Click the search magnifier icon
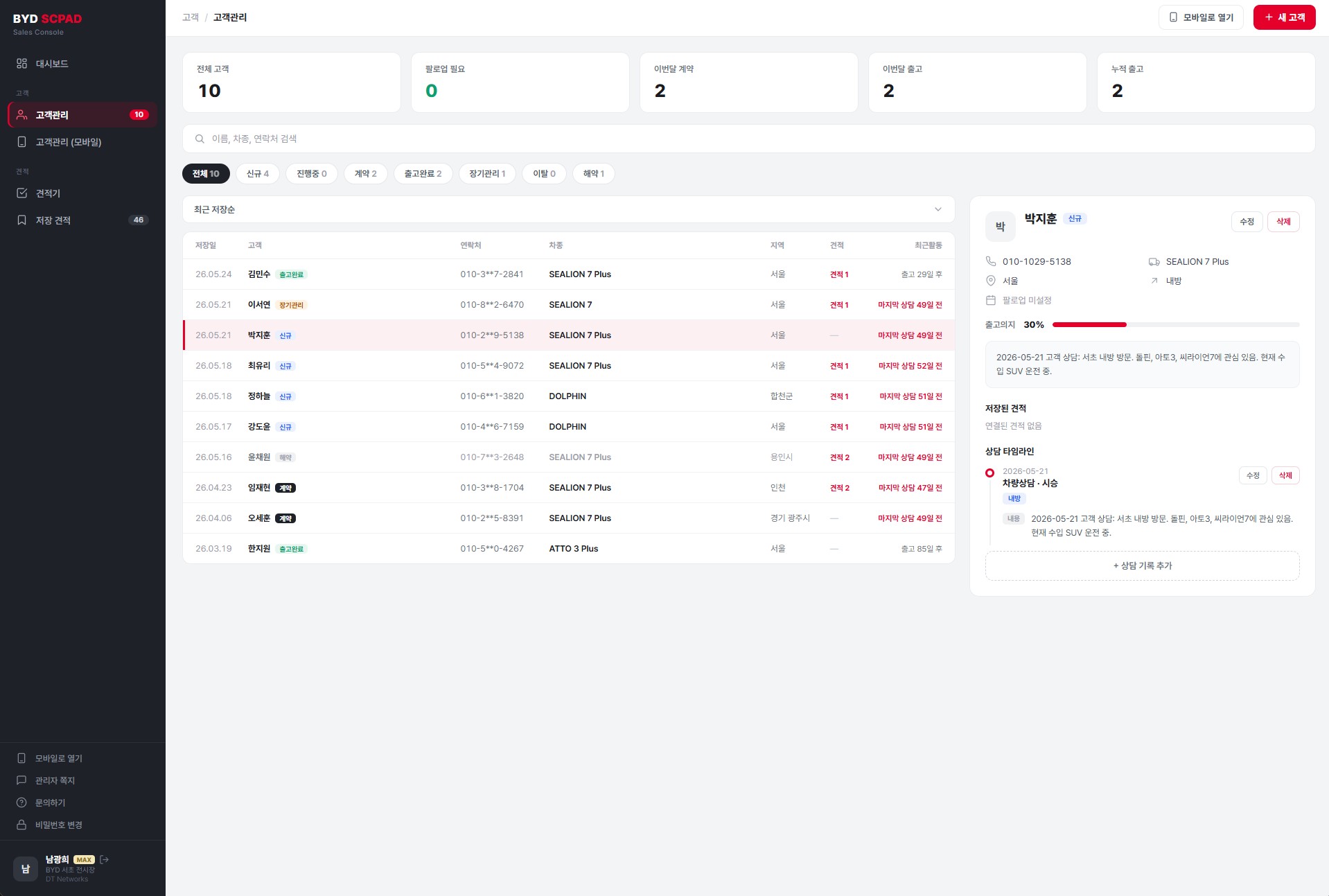Viewport: 1329px width, 896px height. pyautogui.click(x=200, y=139)
